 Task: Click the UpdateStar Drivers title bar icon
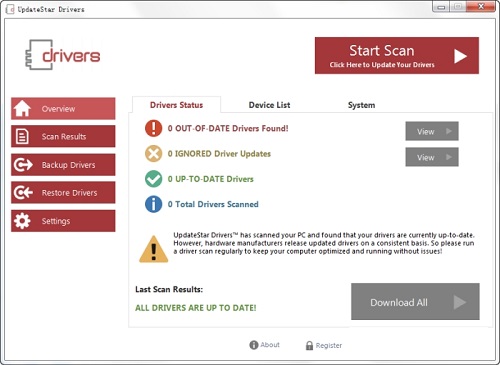coord(10,9)
